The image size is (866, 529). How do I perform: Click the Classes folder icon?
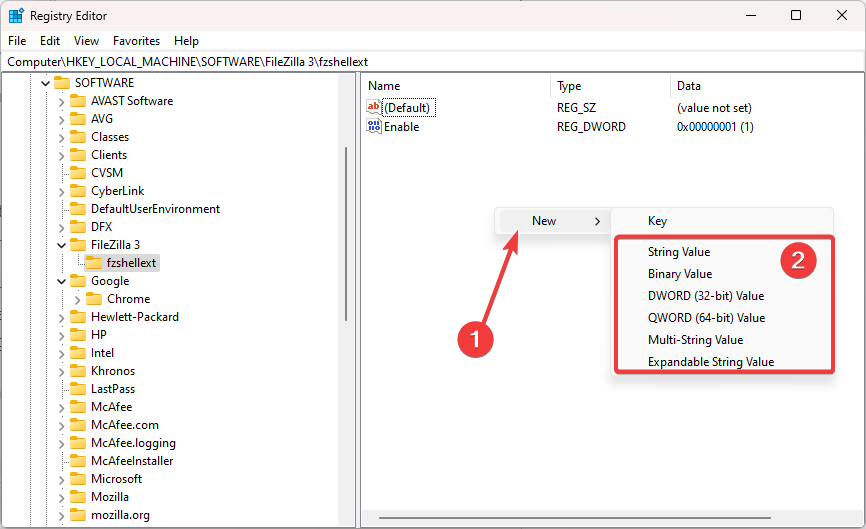click(78, 137)
